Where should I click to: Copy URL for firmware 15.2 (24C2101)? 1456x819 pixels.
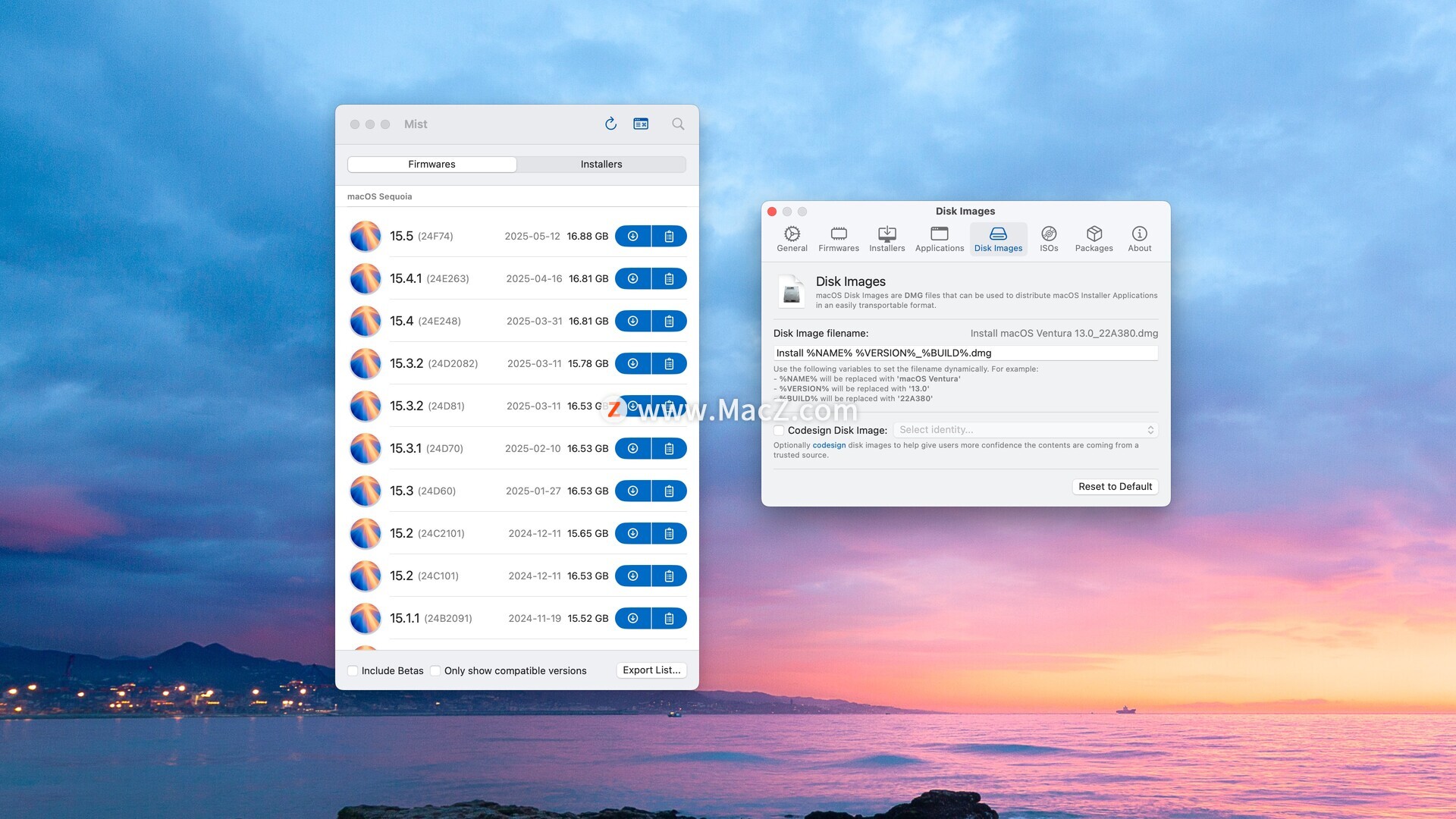point(669,534)
